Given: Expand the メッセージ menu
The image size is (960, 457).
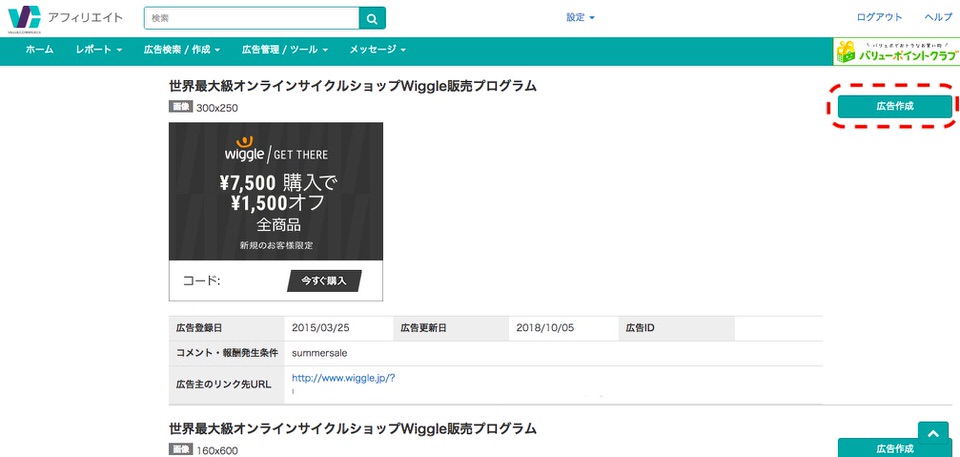Looking at the screenshot, I should pos(377,50).
